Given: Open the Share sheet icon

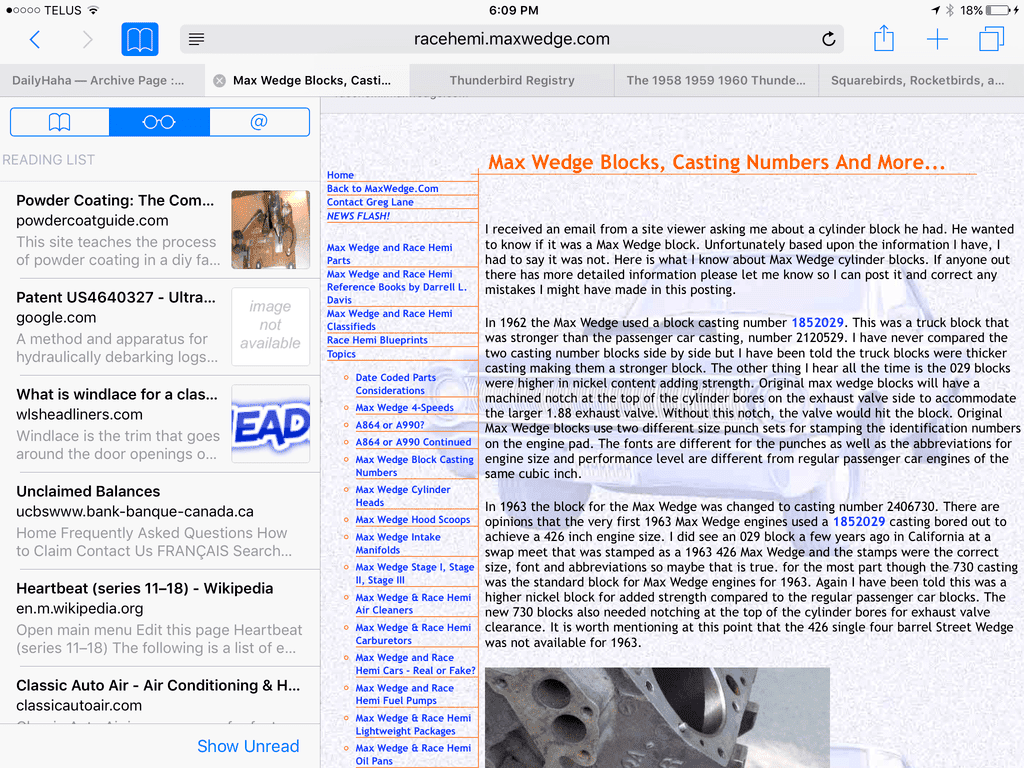Looking at the screenshot, I should pos(884,38).
